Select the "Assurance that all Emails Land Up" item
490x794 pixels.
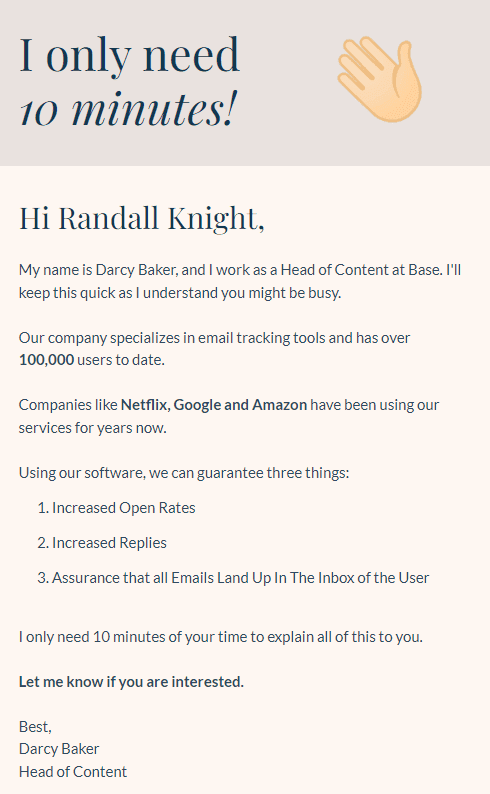pos(161,578)
